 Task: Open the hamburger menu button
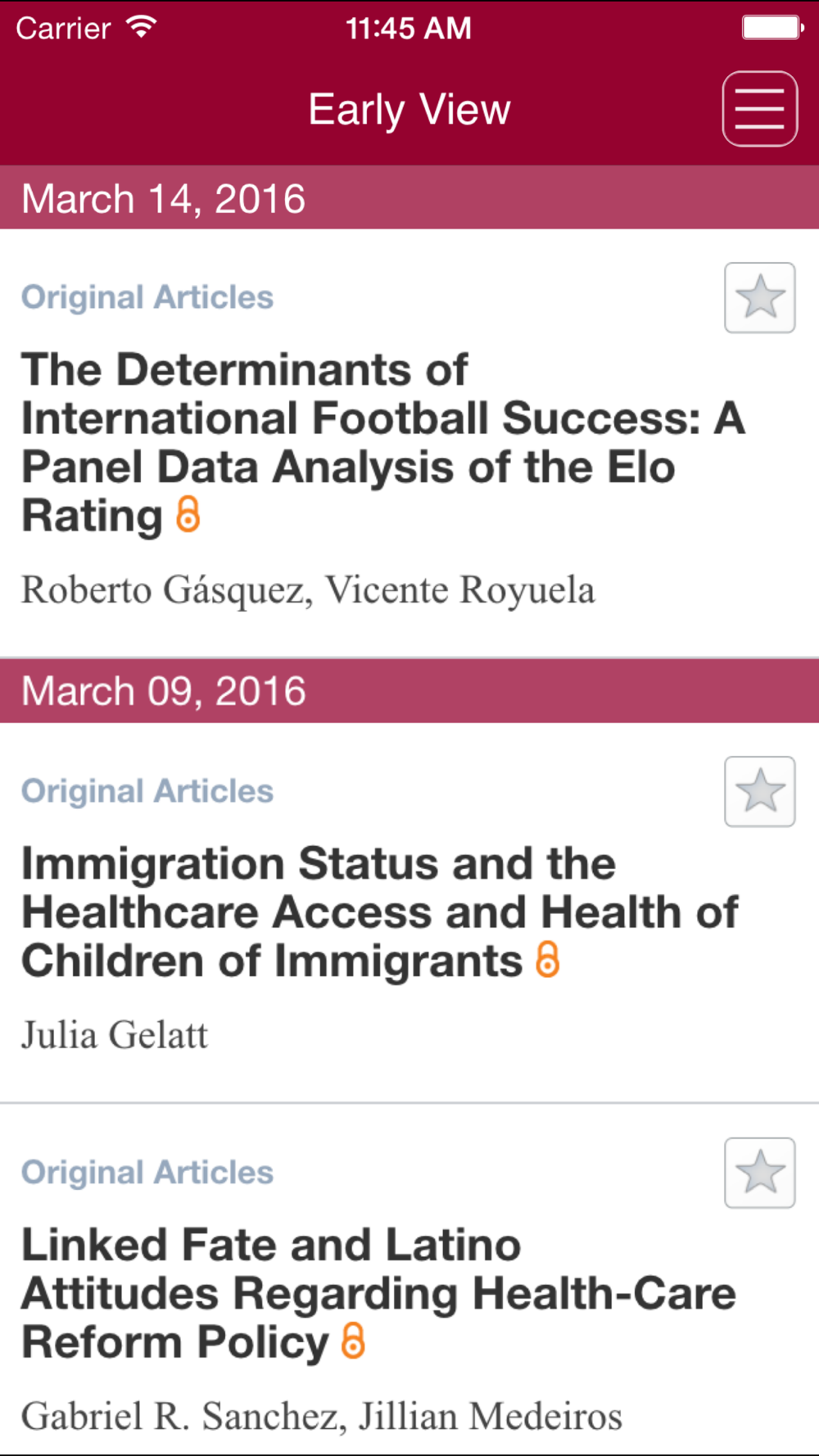click(x=759, y=109)
